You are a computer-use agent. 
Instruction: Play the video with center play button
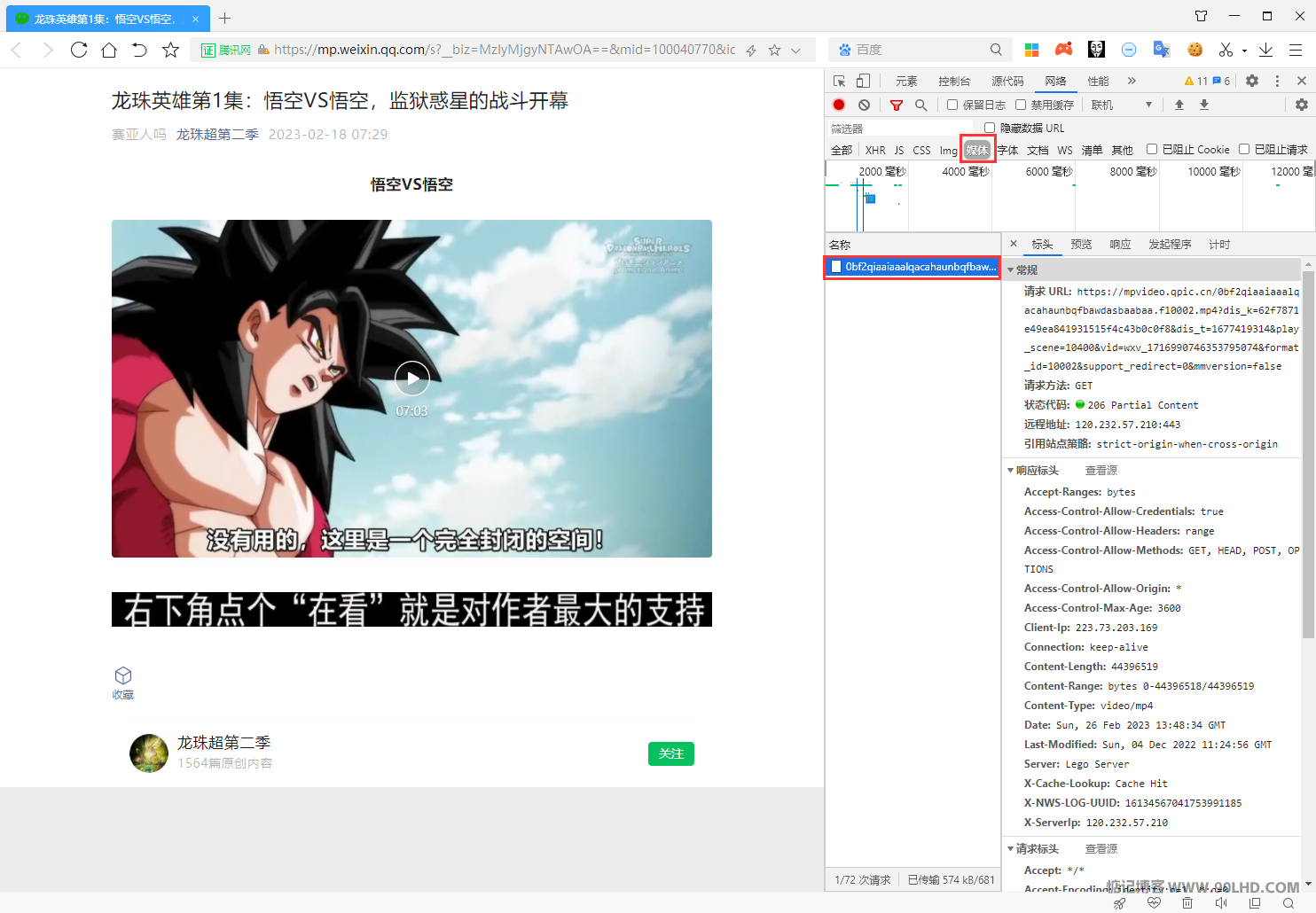click(412, 379)
